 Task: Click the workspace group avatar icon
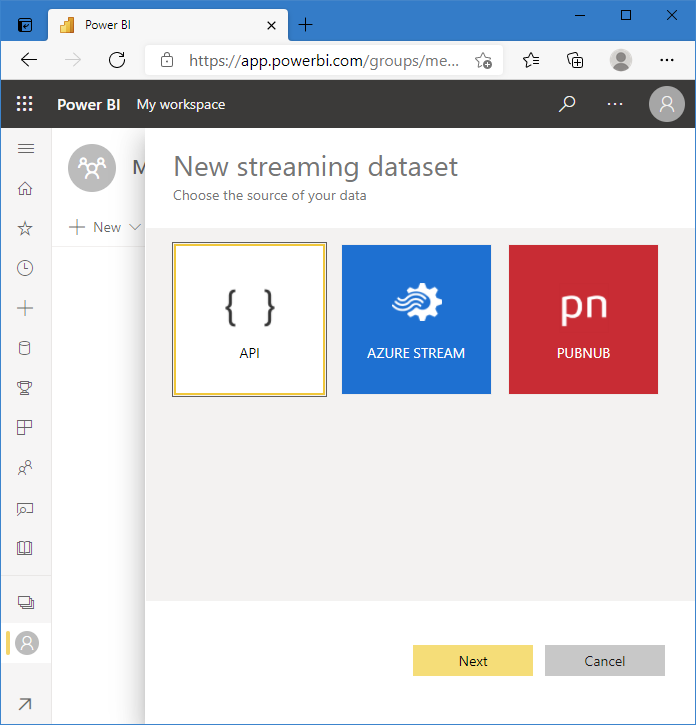92,168
